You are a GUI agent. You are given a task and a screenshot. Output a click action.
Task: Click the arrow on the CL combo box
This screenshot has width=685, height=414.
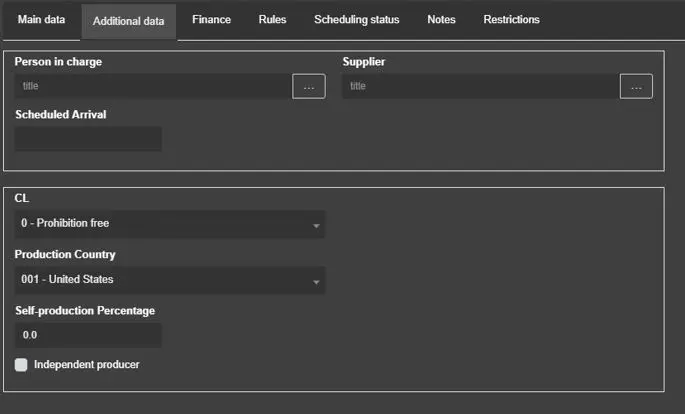pyautogui.click(x=316, y=225)
